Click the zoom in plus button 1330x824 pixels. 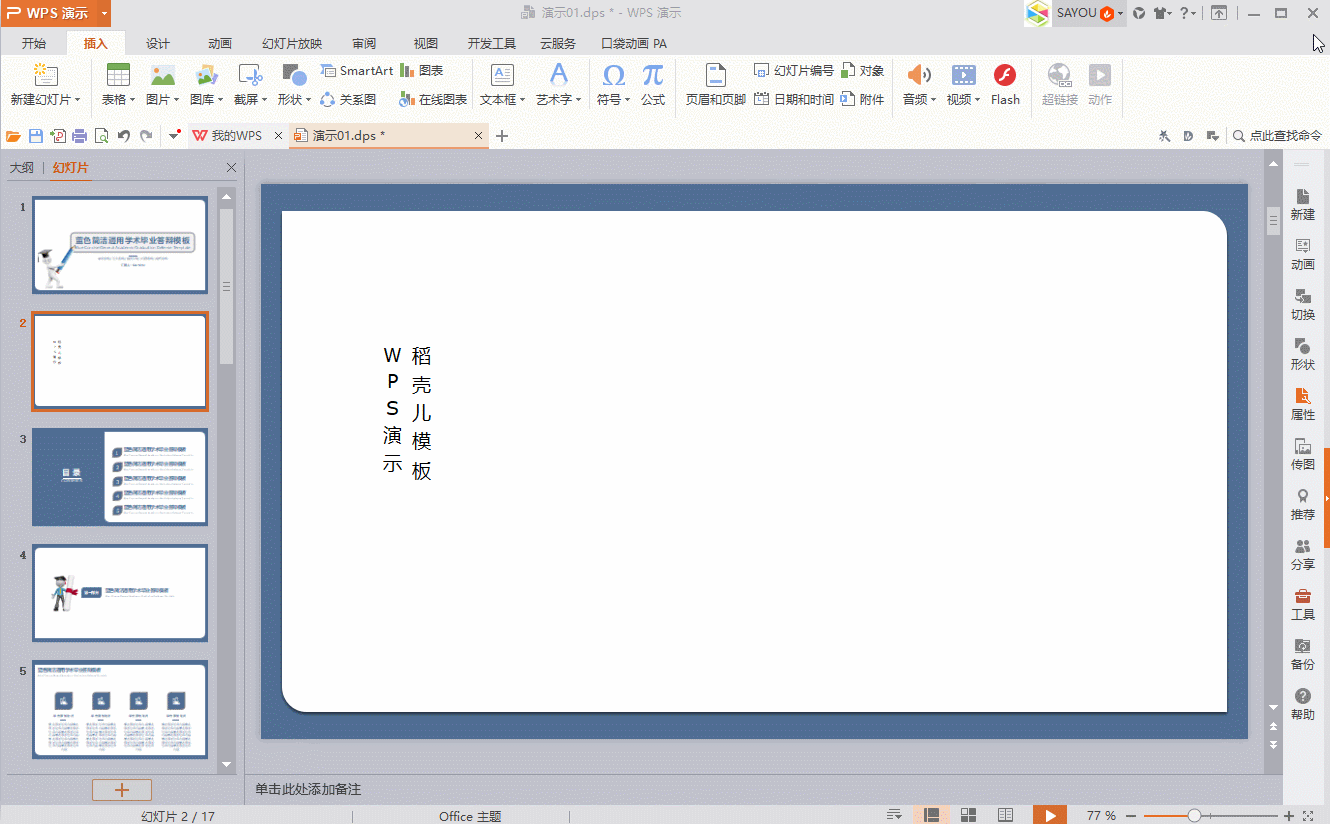click(1289, 815)
